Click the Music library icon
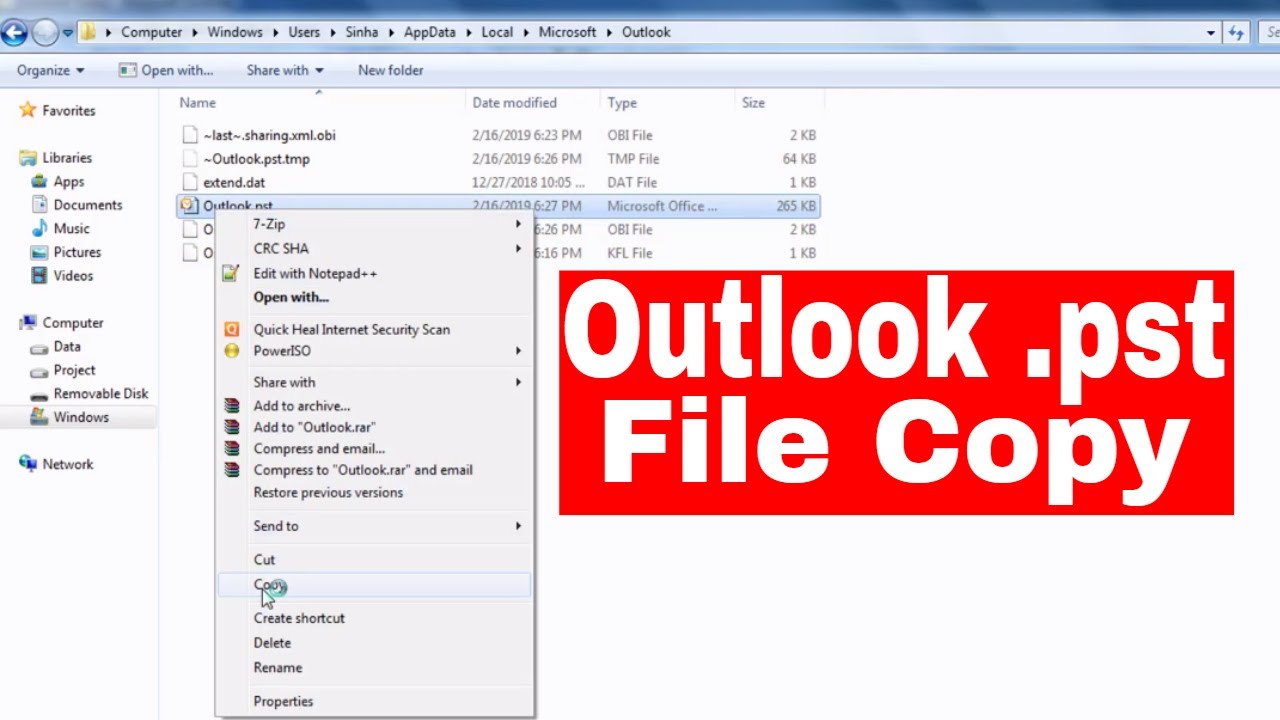Image resolution: width=1280 pixels, height=720 pixels. coord(39,229)
